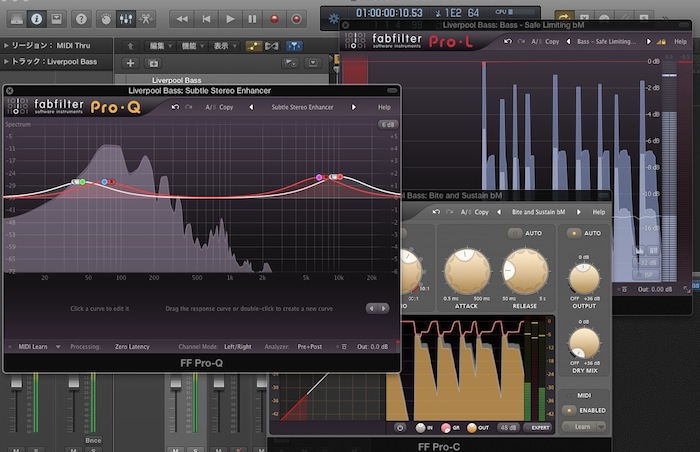Expand the リージョン: MIDI Thru disclosure triangle
Screen dimensions: 700x452
pyautogui.click(x=6, y=46)
